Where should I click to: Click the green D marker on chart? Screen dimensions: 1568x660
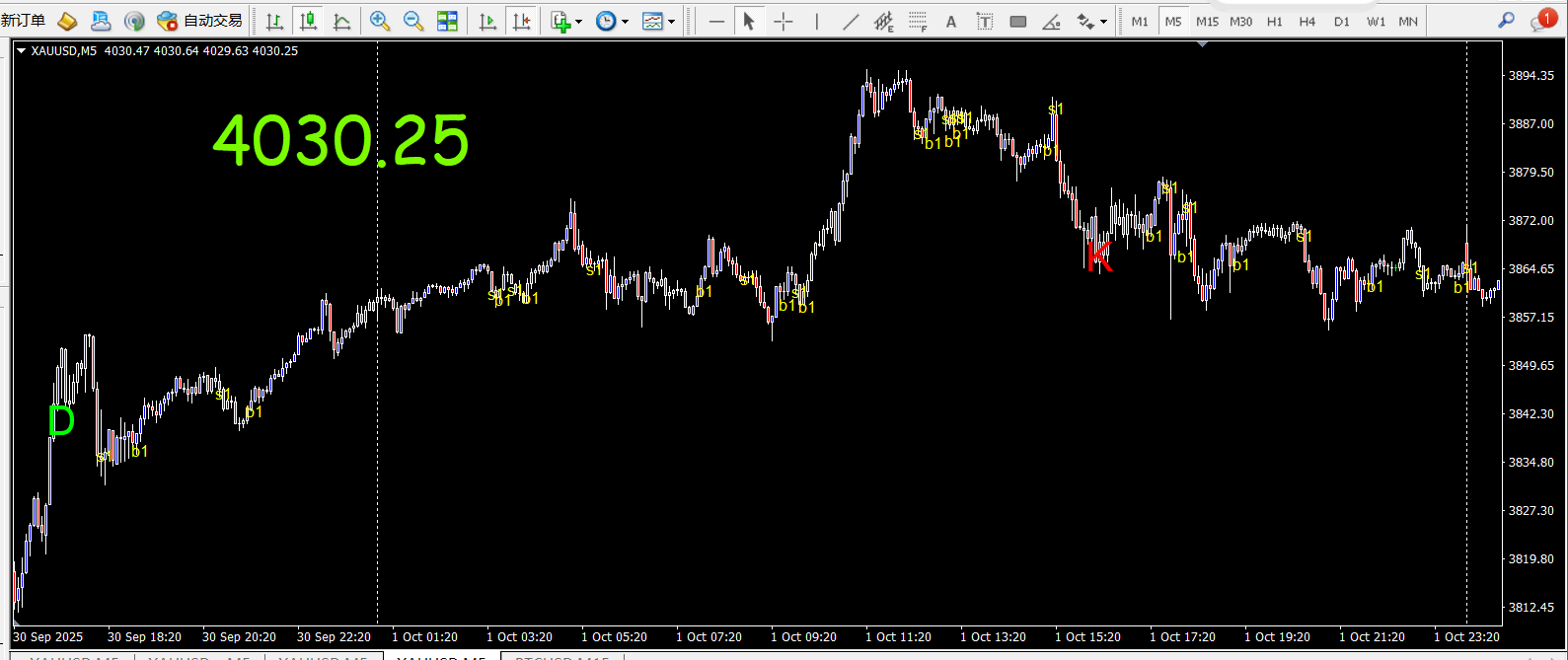(61, 421)
